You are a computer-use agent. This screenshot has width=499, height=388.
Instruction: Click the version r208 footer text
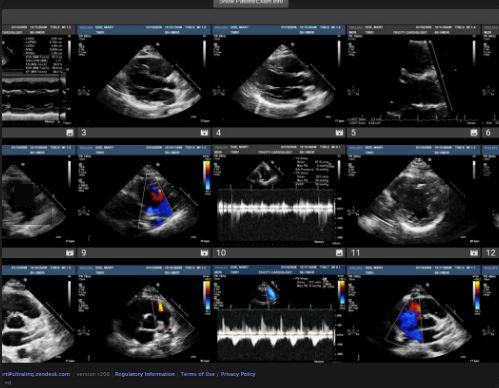click(x=93, y=374)
